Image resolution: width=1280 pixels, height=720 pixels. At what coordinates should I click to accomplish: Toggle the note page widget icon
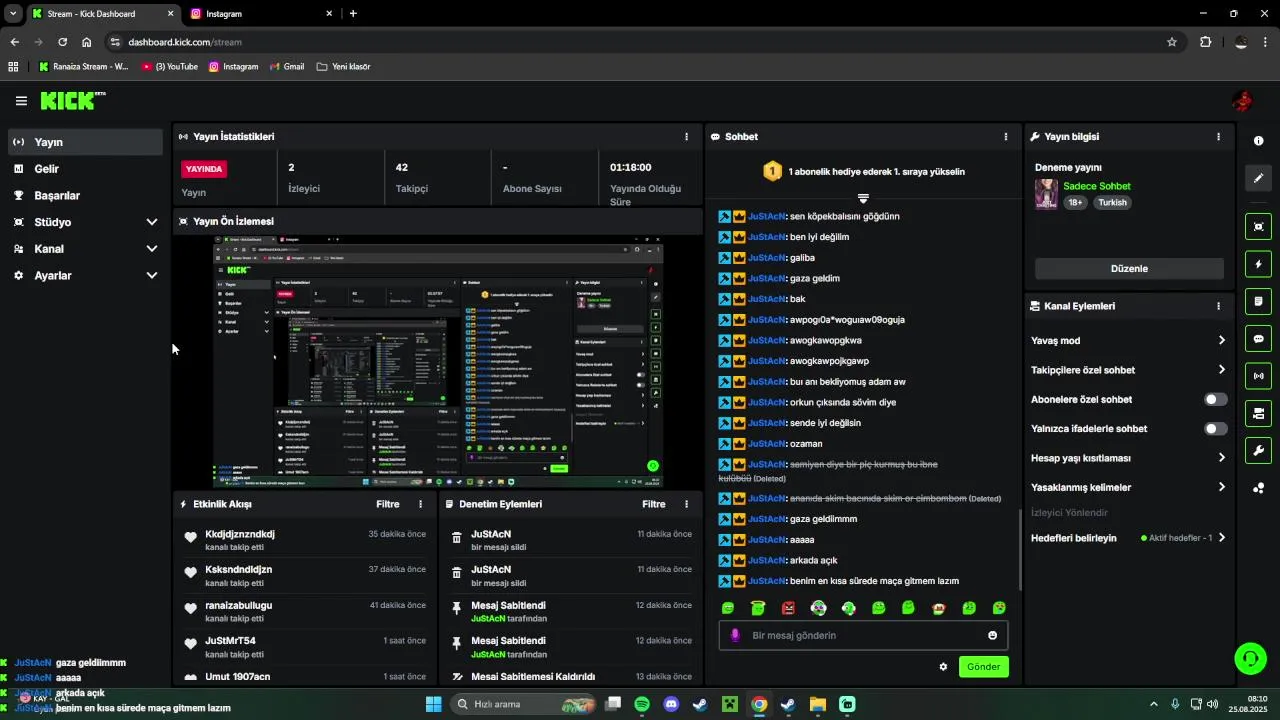[1259, 301]
